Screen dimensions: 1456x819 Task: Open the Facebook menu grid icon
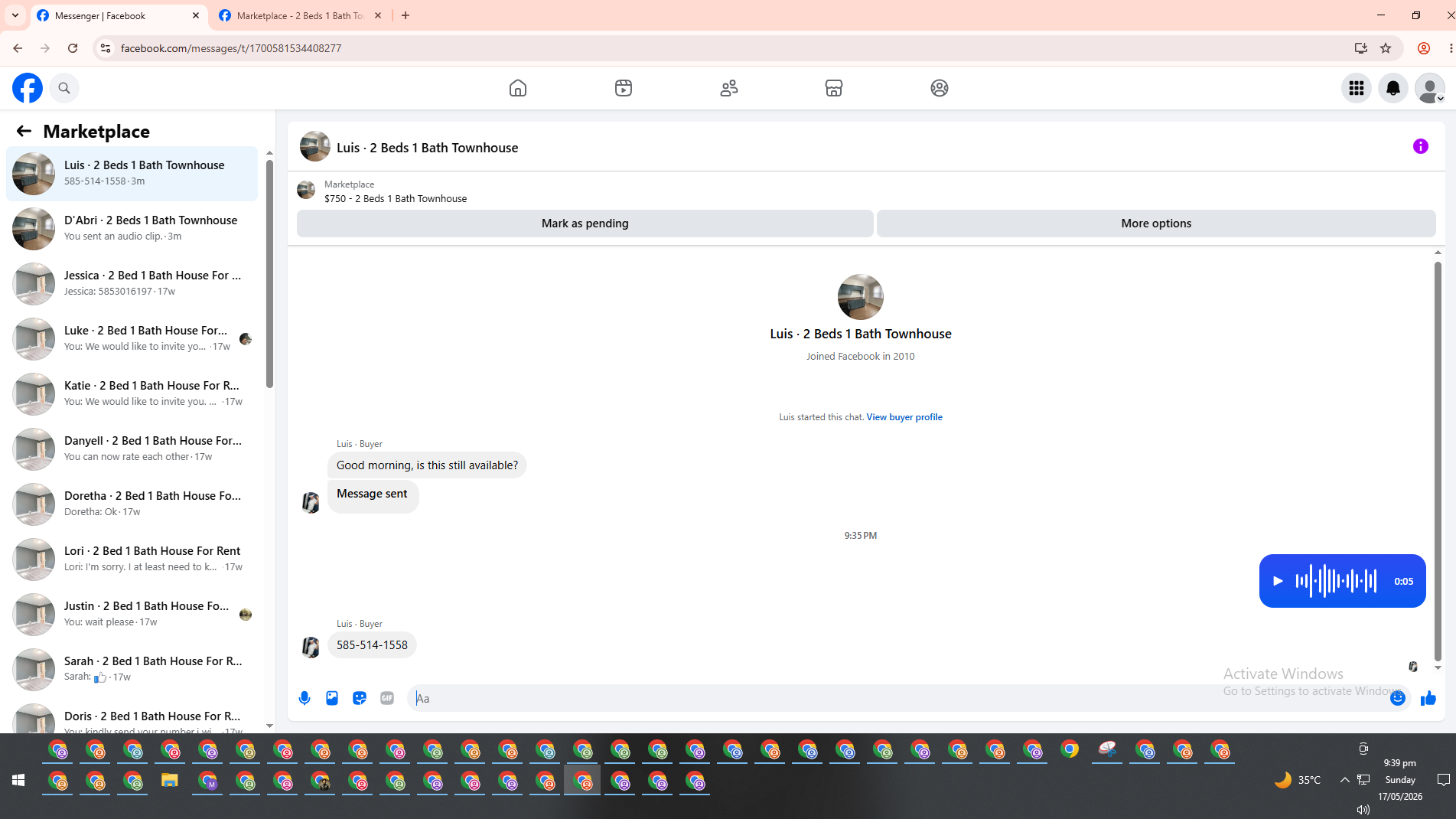1357,88
